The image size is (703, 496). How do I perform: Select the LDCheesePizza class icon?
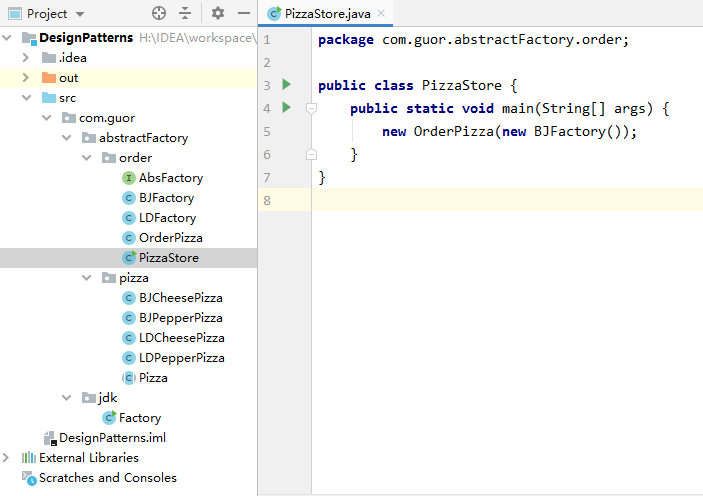click(x=129, y=338)
